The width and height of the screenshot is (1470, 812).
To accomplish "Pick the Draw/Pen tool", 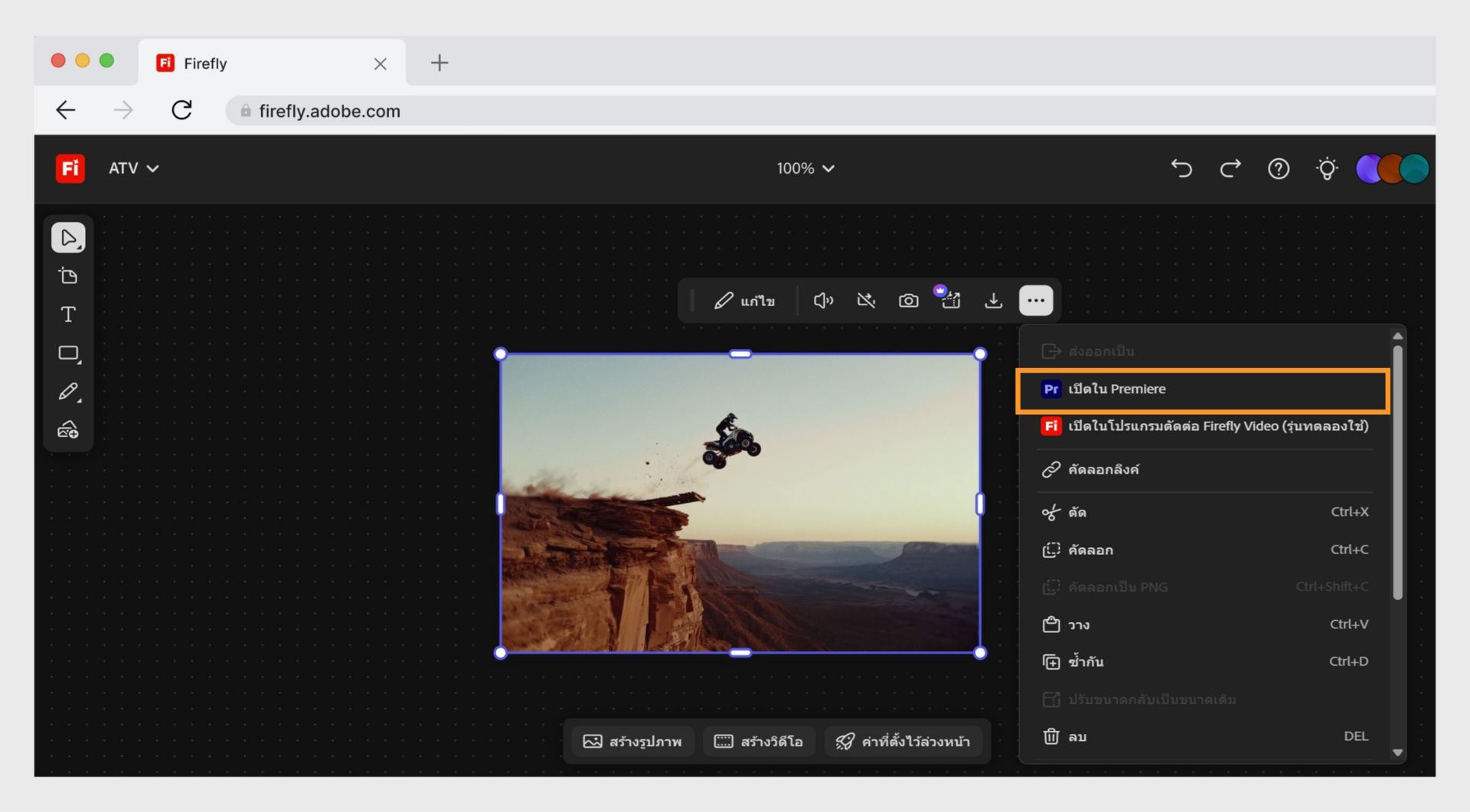I will point(68,391).
